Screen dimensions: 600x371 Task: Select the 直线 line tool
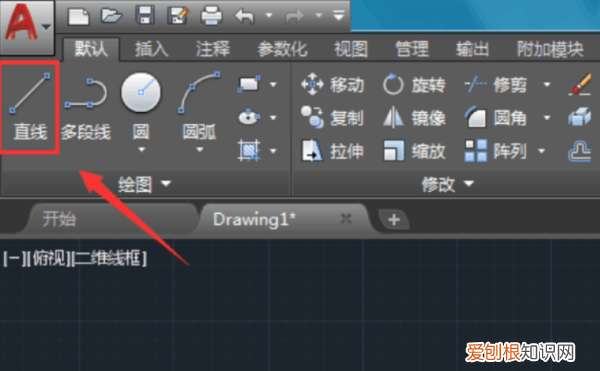[x=30, y=107]
